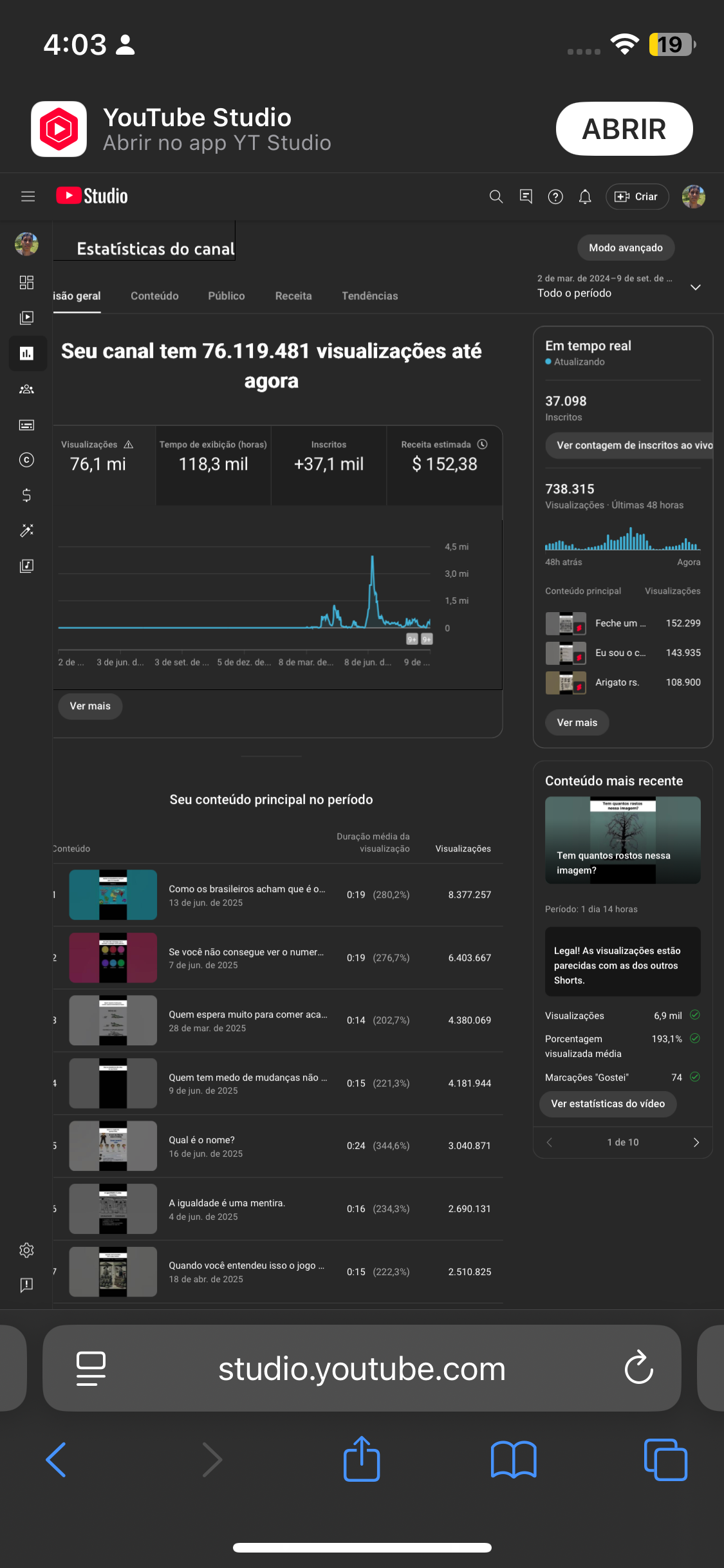Open the hamburger navigation menu
The image size is (724, 1568).
coord(28,196)
